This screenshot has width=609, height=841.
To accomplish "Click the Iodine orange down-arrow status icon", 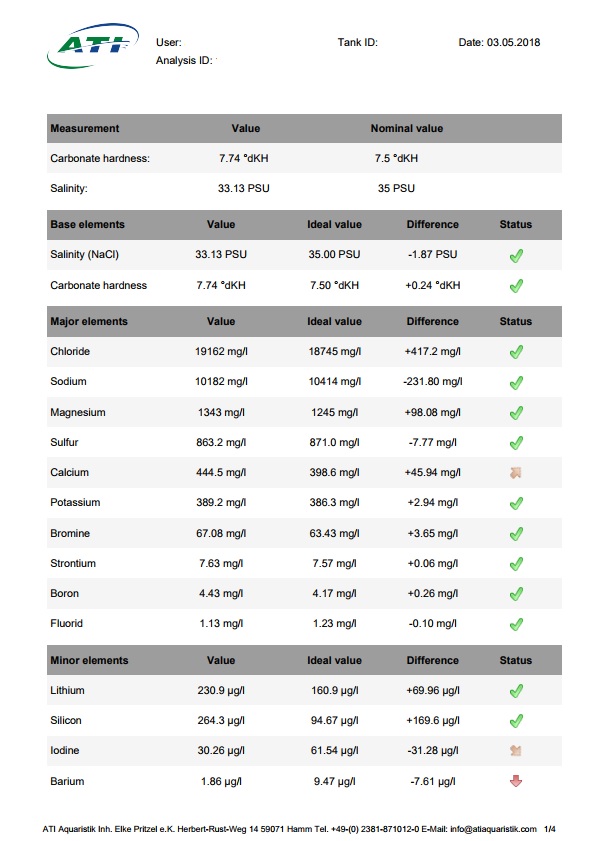I will point(516,750).
